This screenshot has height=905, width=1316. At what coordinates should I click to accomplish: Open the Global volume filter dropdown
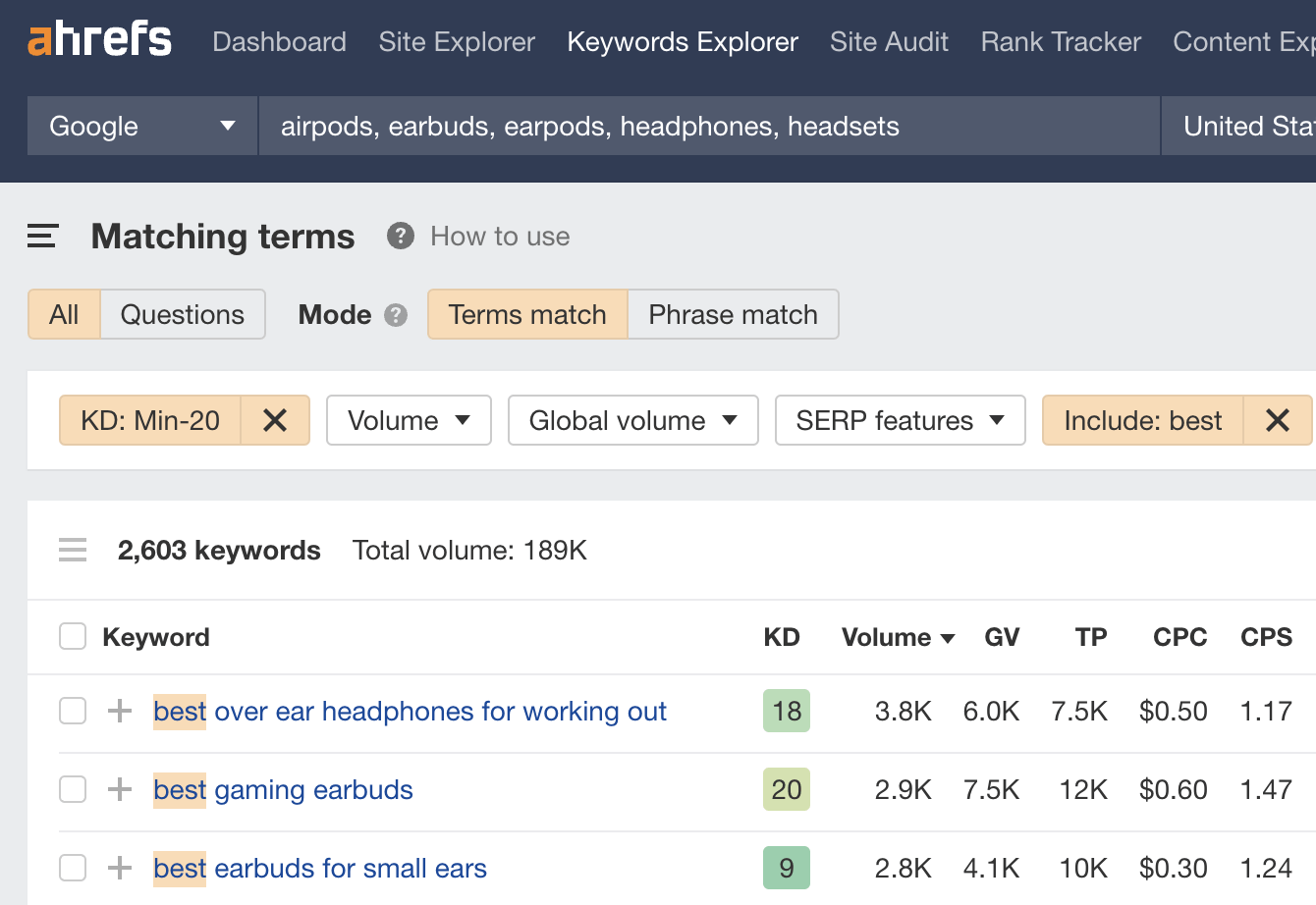[x=632, y=420]
